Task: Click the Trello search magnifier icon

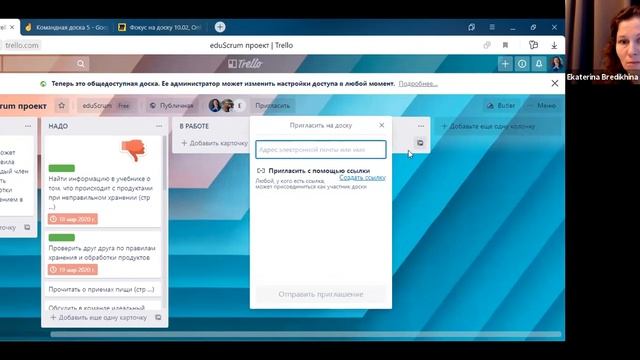Action: pos(81,64)
